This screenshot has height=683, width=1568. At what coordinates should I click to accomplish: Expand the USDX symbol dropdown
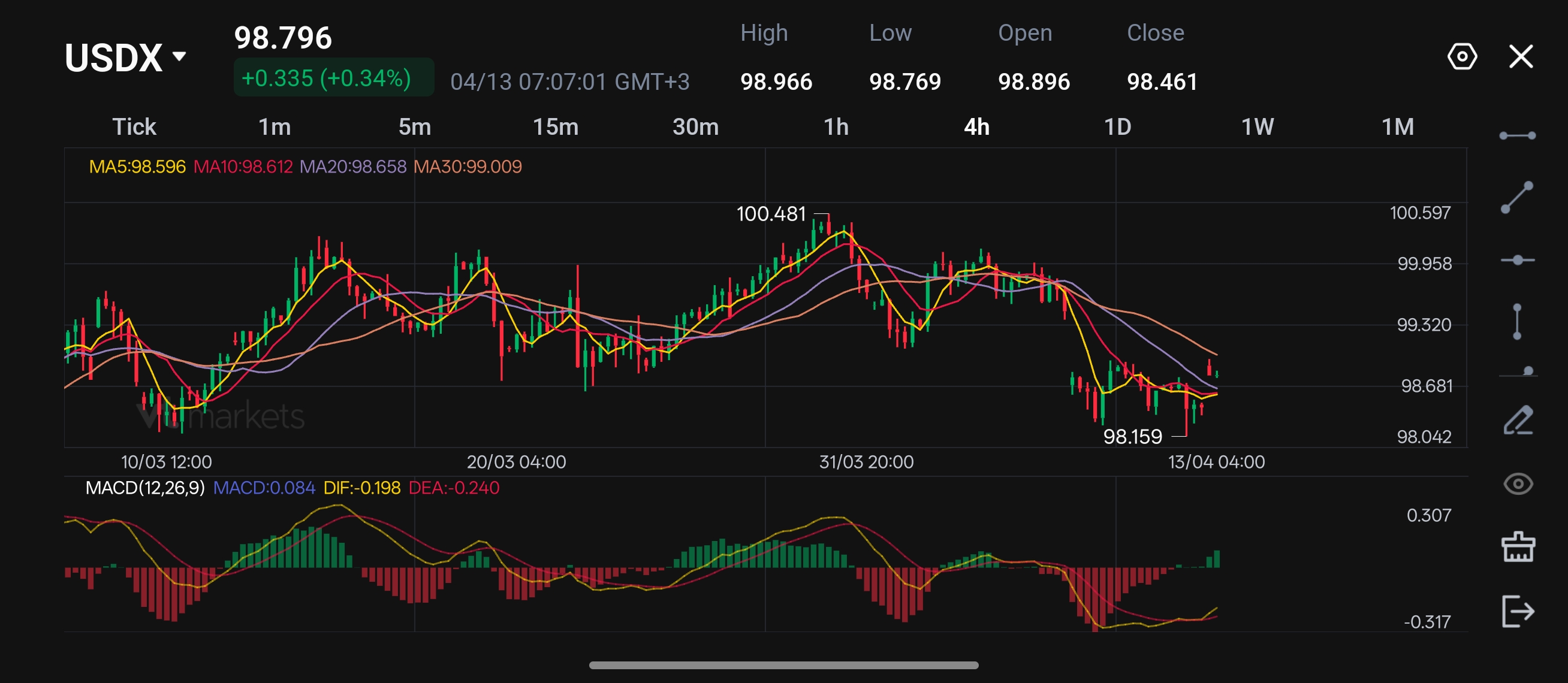(x=179, y=56)
